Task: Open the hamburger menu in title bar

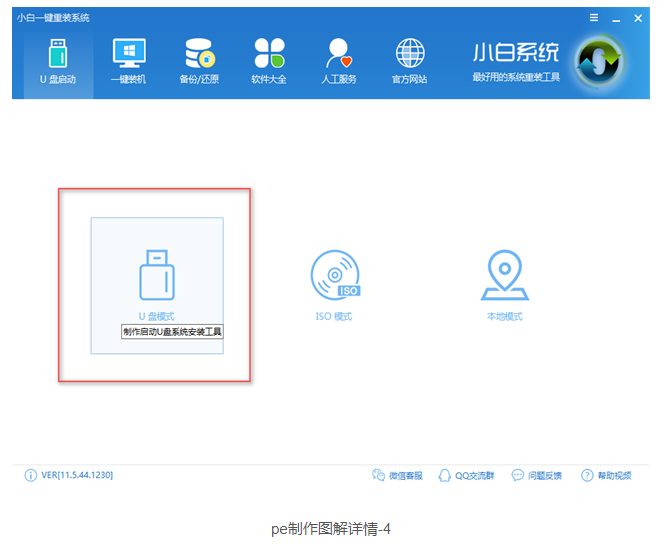Action: click(594, 18)
